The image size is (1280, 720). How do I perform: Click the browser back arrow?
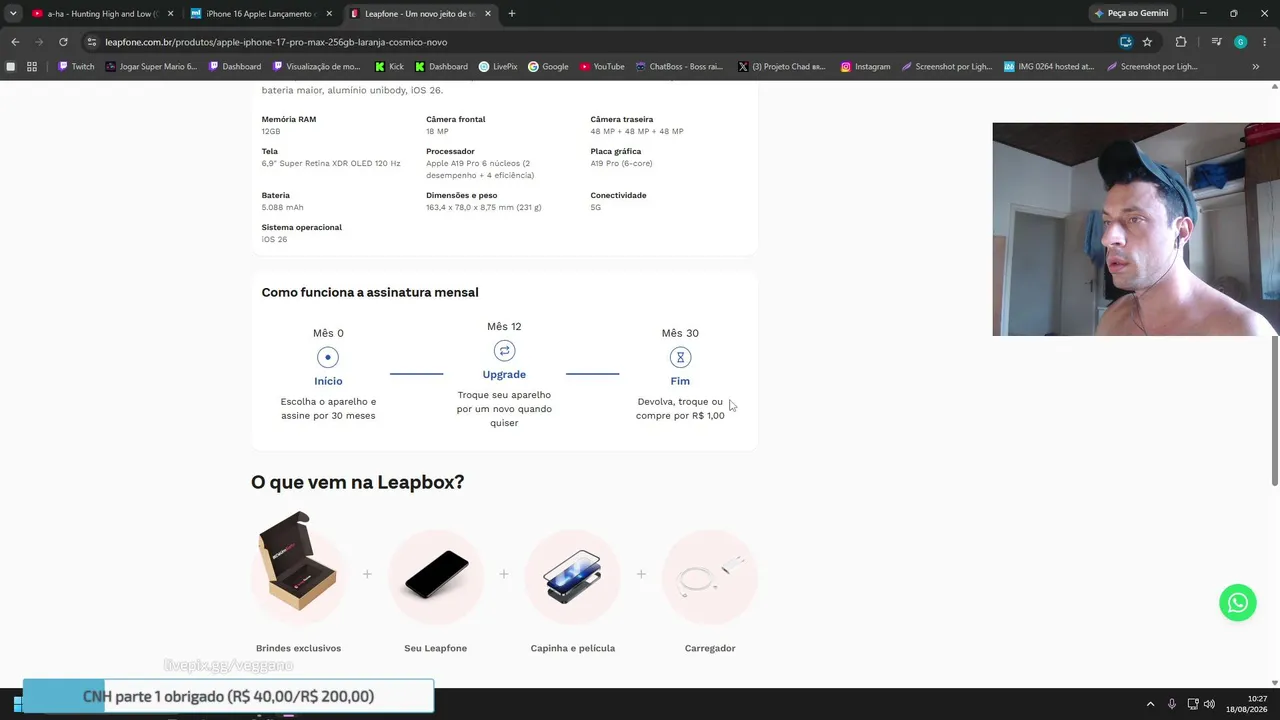pos(15,42)
